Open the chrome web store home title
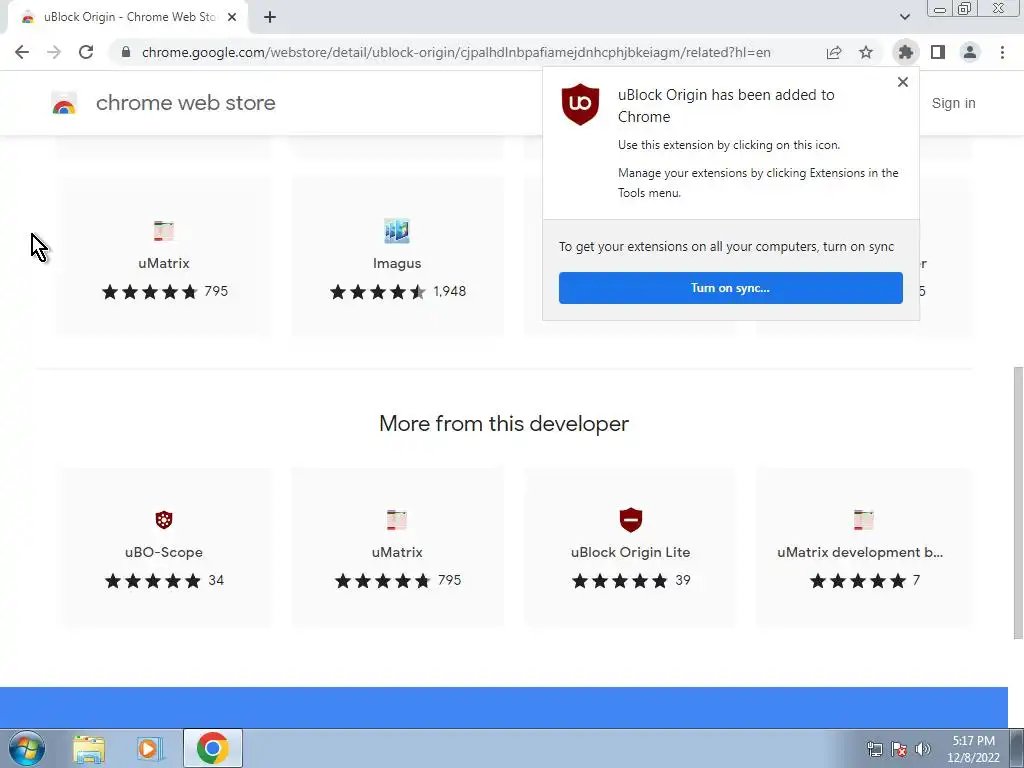Image resolution: width=1024 pixels, height=768 pixels. 185,103
